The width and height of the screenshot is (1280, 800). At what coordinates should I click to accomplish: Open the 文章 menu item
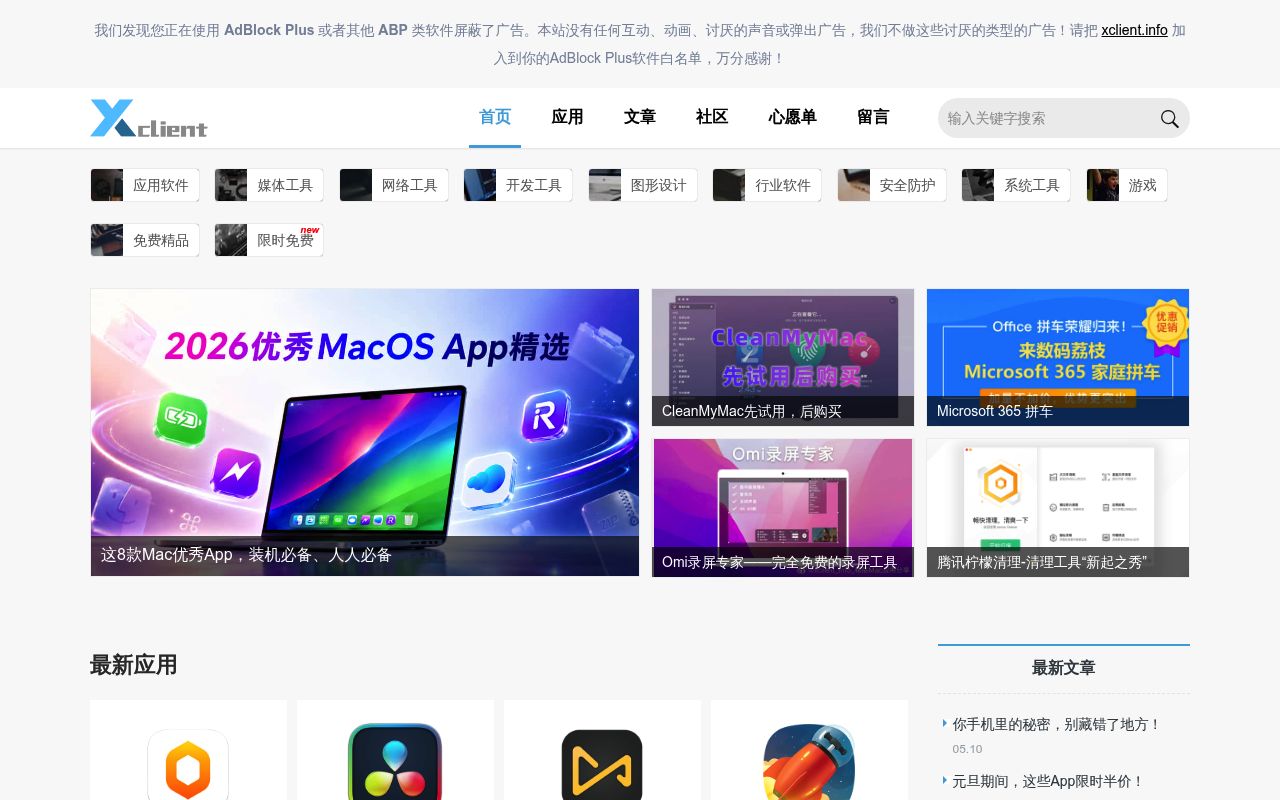click(x=640, y=117)
